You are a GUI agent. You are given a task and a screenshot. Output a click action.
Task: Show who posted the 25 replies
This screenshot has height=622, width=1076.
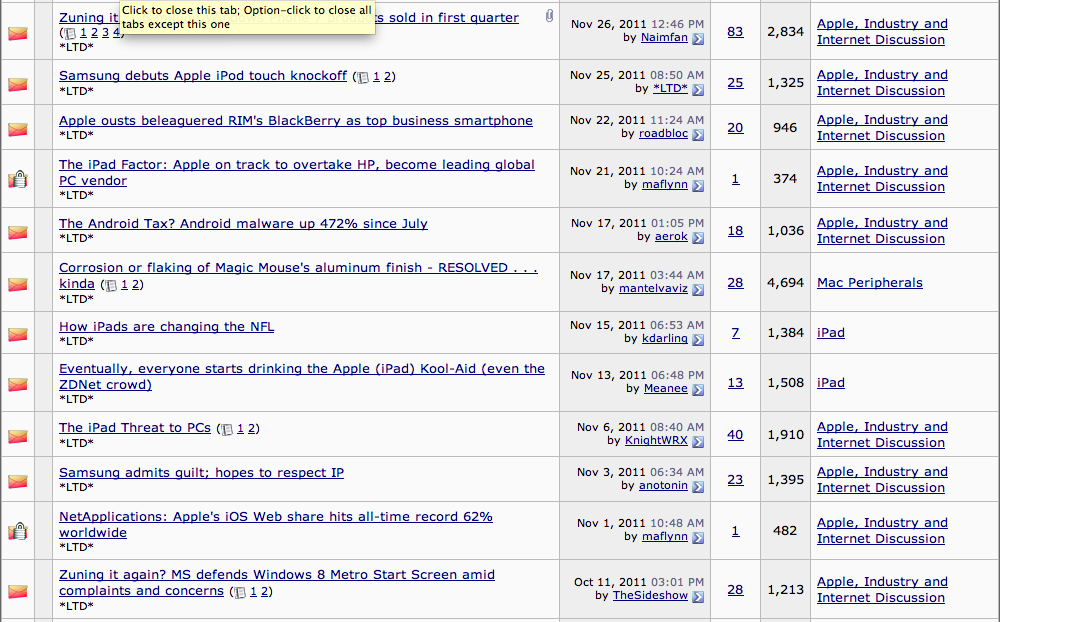pos(735,82)
